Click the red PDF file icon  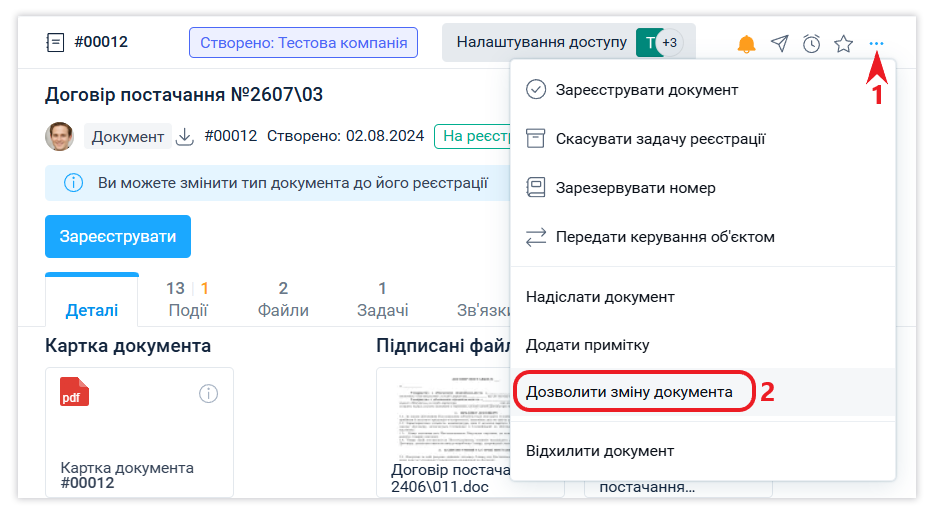pos(74,392)
